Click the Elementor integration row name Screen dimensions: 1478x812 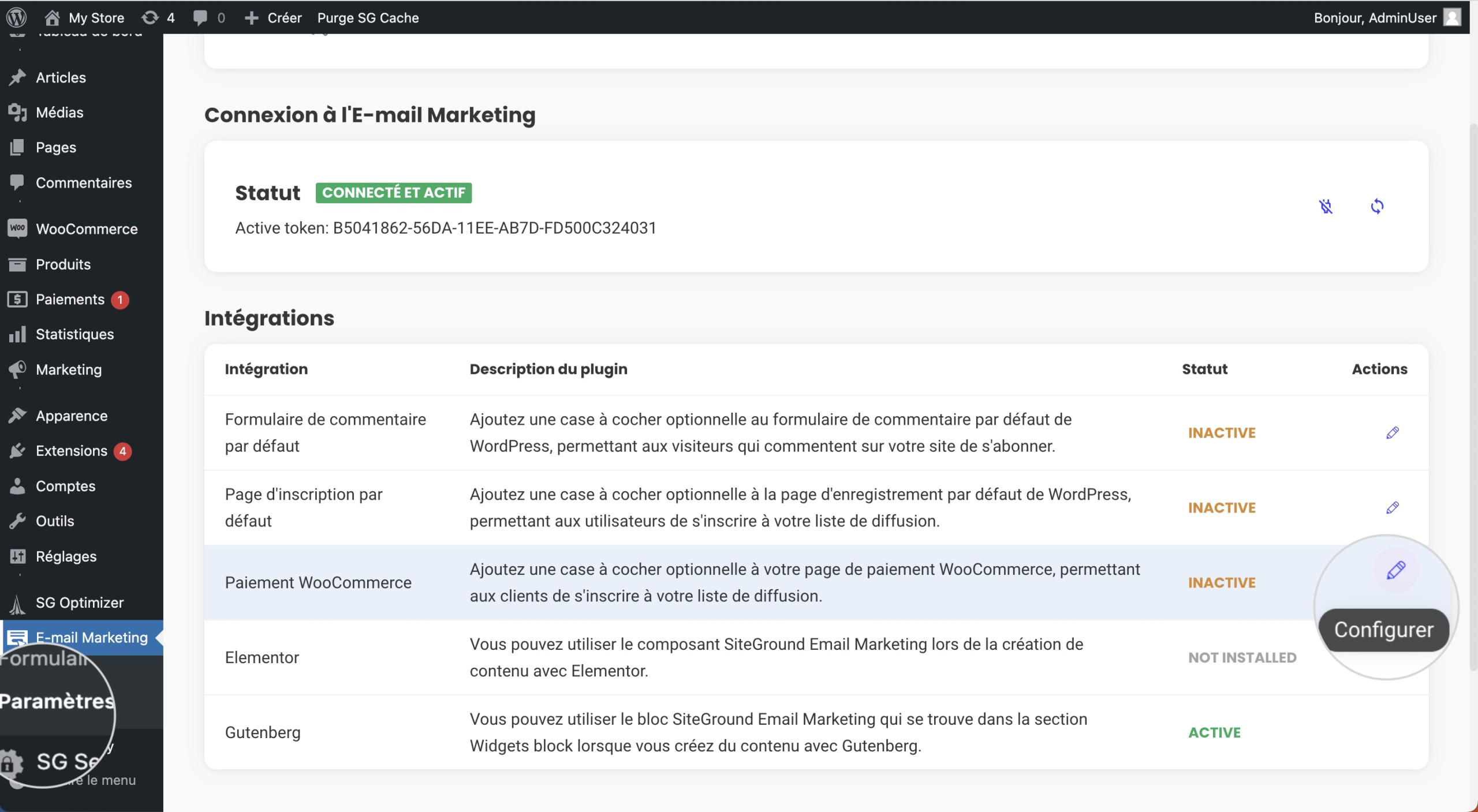pos(262,657)
